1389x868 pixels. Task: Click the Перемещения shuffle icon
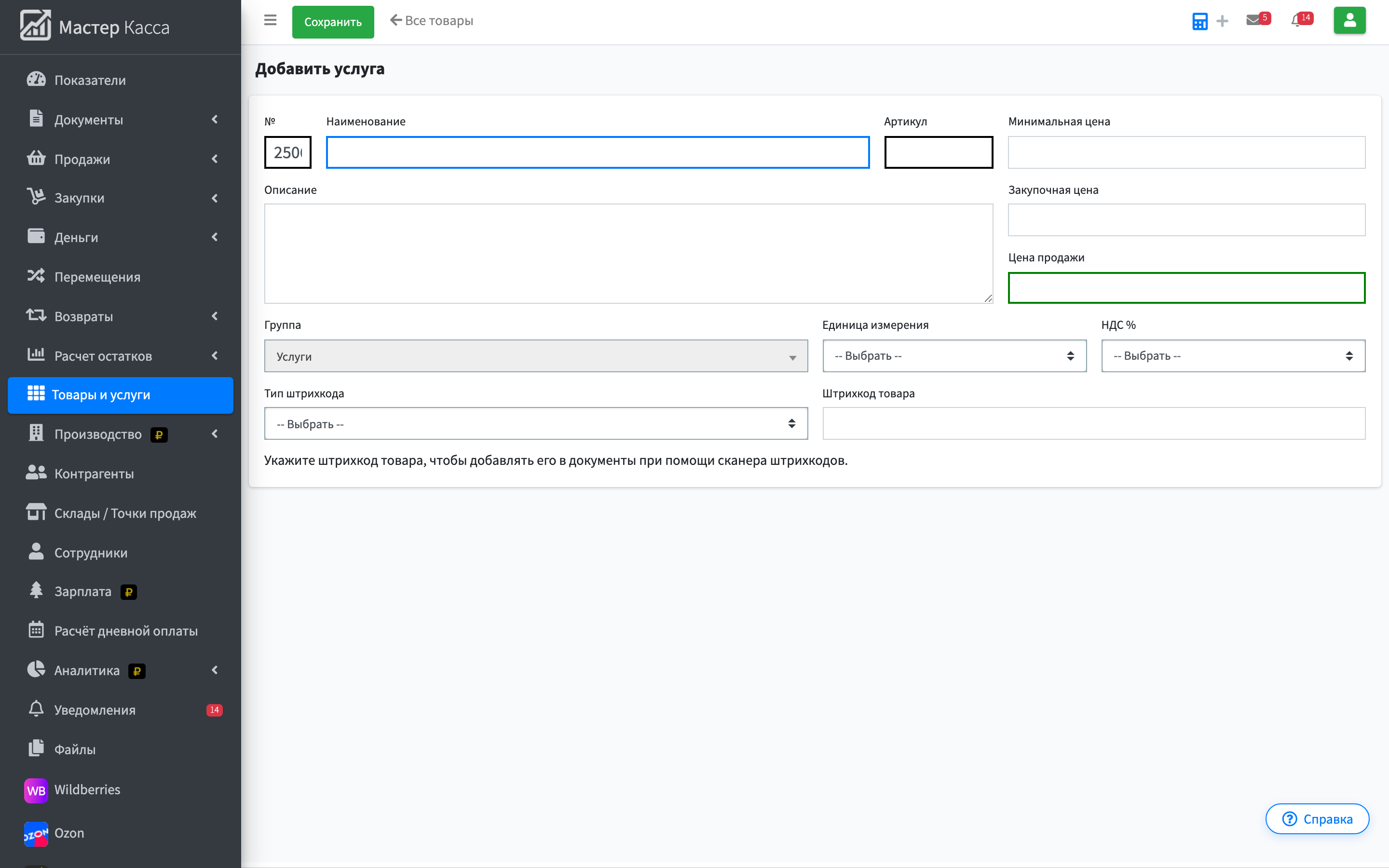(36, 276)
